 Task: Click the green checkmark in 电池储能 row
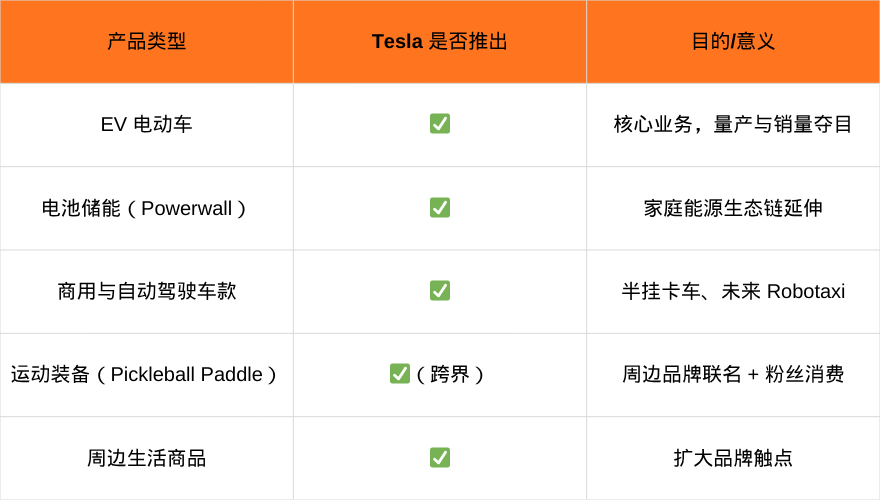pyautogui.click(x=440, y=208)
